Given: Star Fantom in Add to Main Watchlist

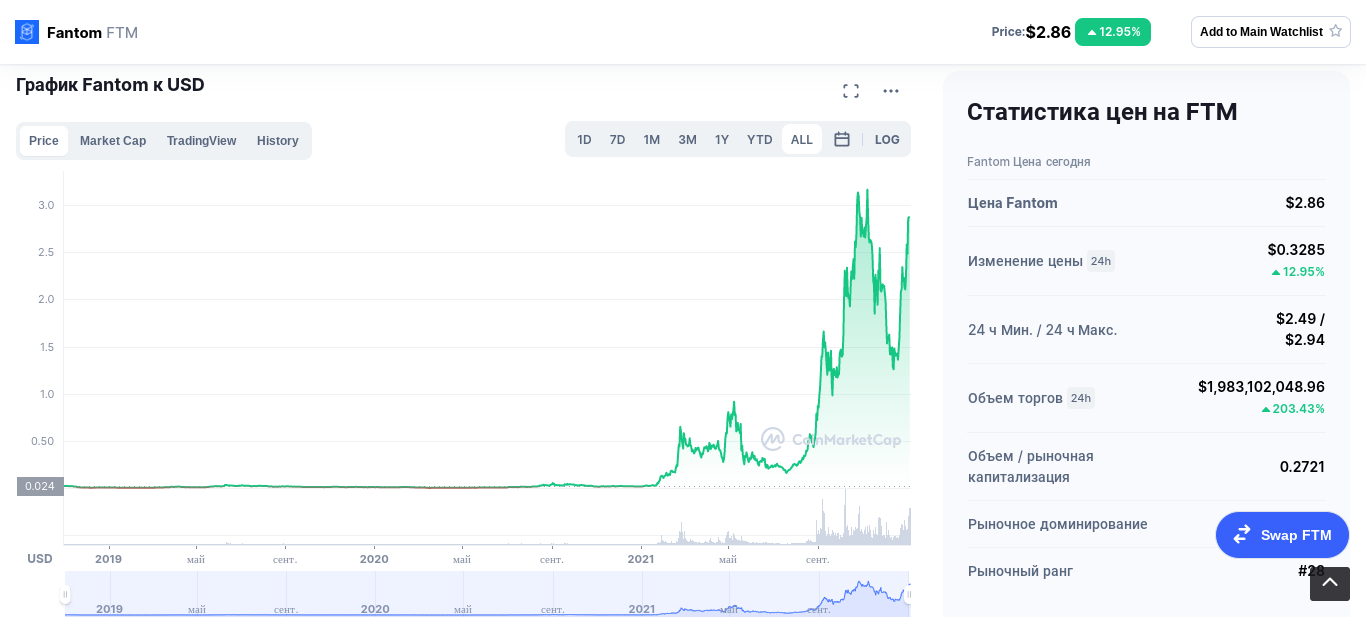Looking at the screenshot, I should [x=1336, y=31].
